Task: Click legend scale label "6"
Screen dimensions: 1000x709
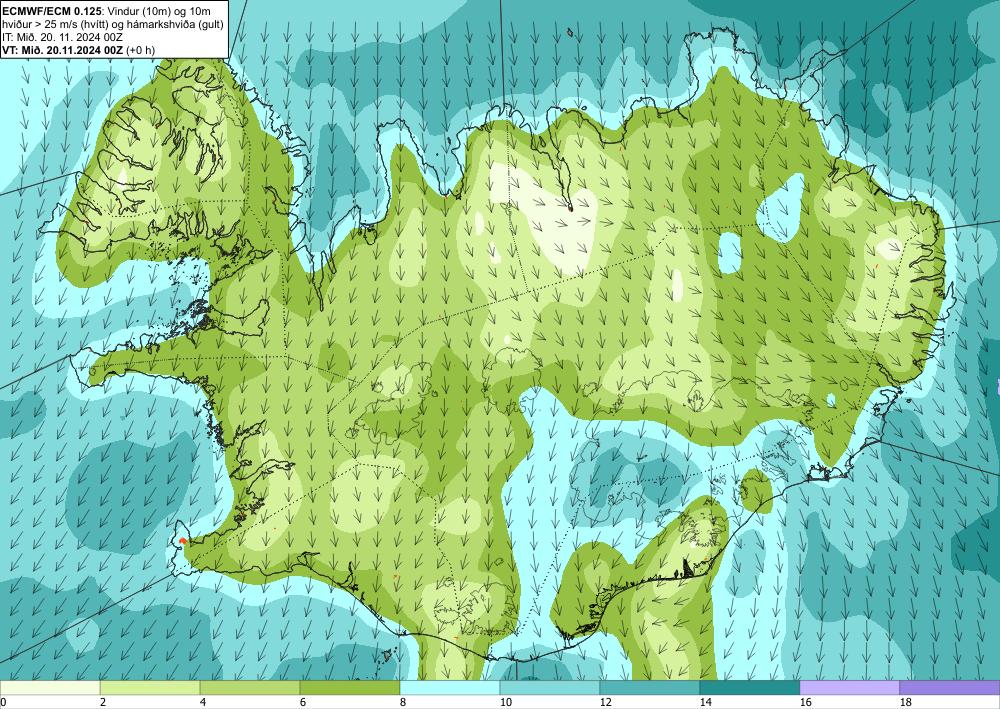Action: 304,702
